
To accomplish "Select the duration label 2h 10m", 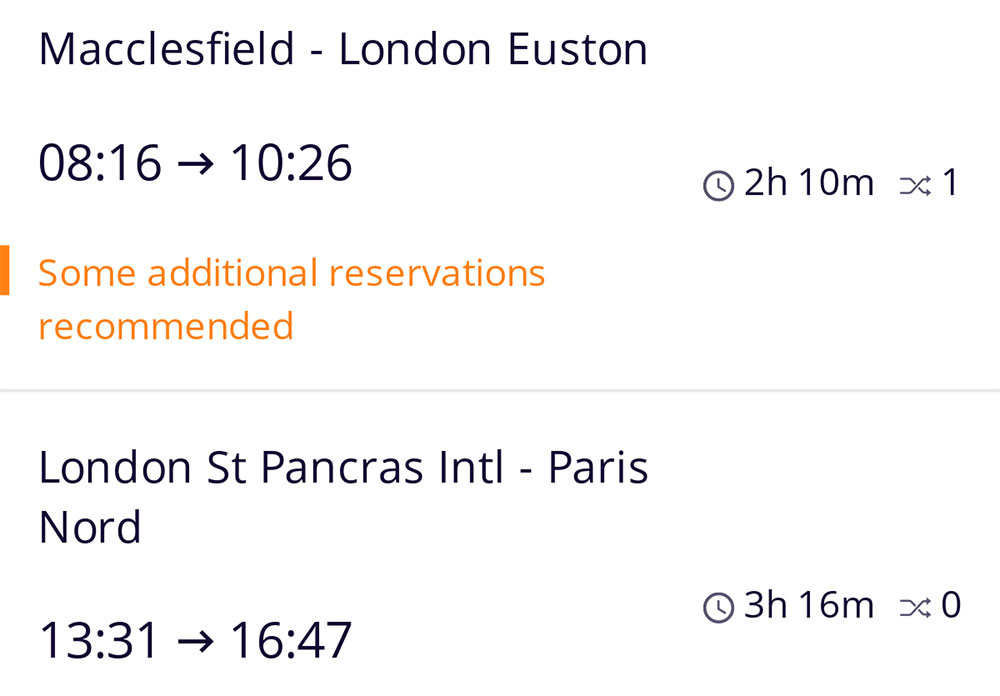I will 808,183.
